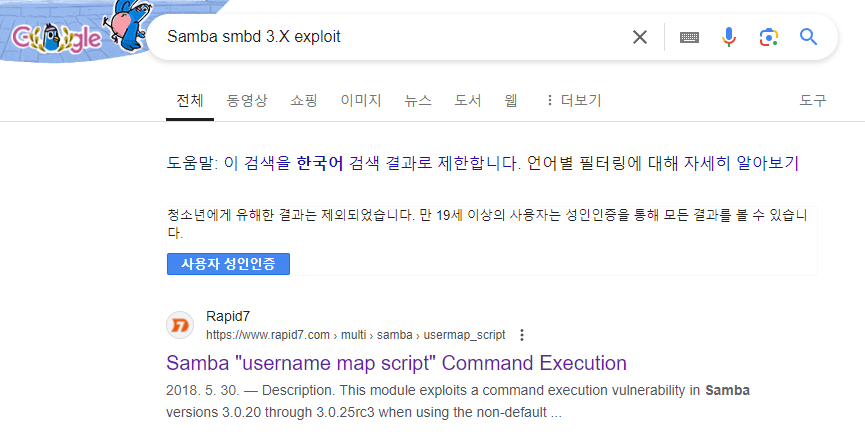Run search with the magnifier icon

(x=808, y=37)
